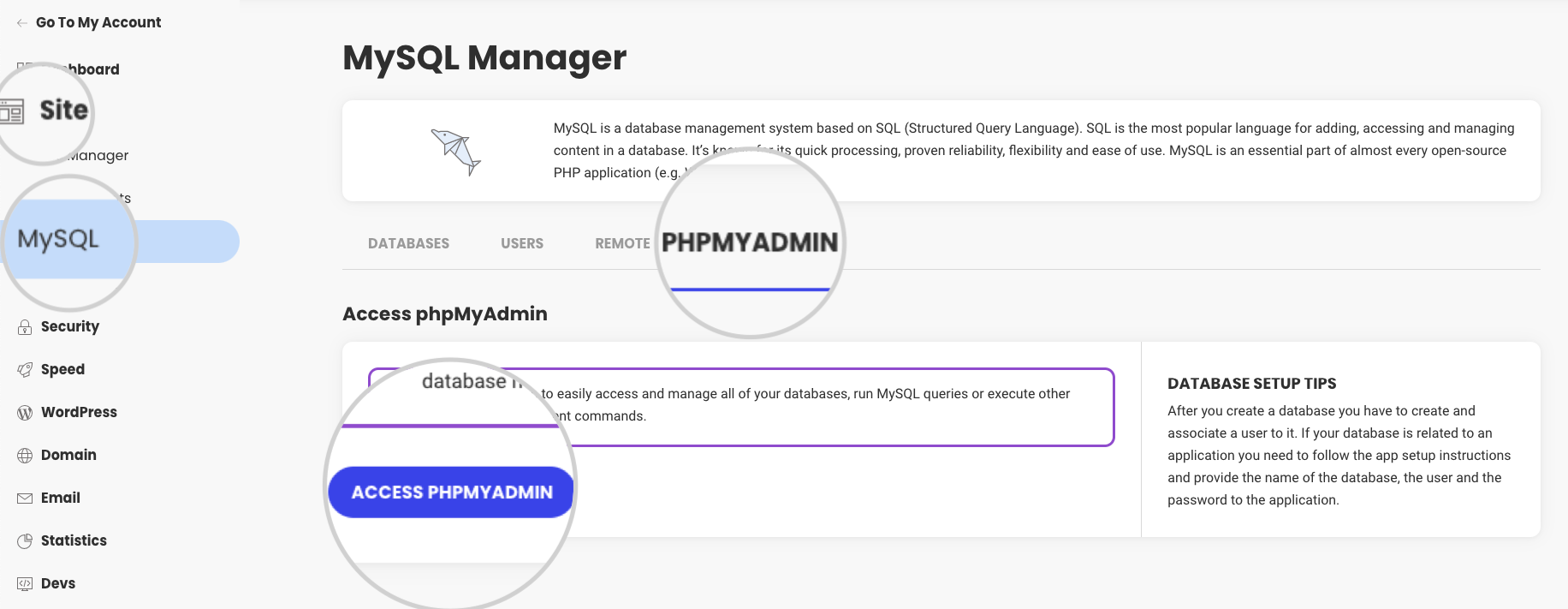Switch to the Users tab

(522, 243)
